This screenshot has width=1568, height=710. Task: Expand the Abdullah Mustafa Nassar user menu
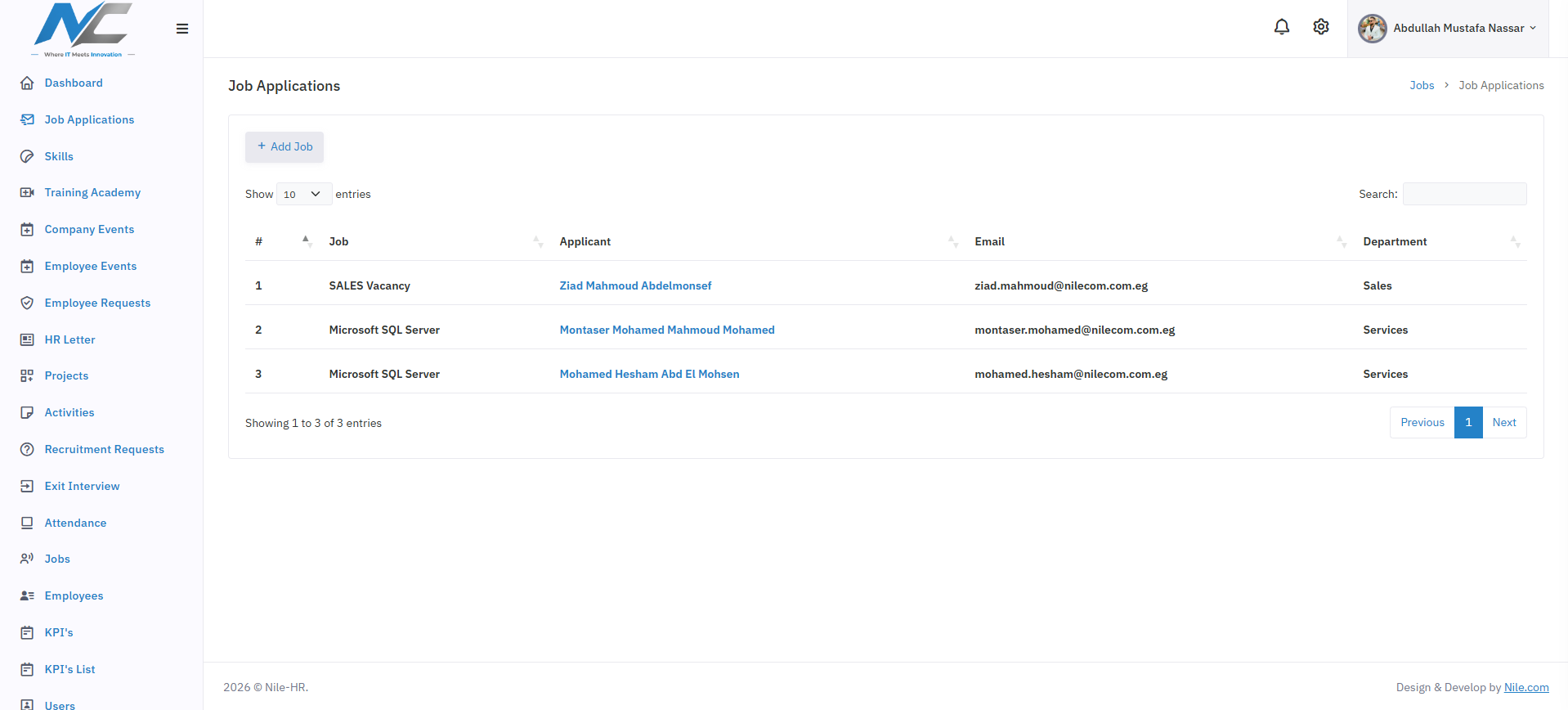1448,29
